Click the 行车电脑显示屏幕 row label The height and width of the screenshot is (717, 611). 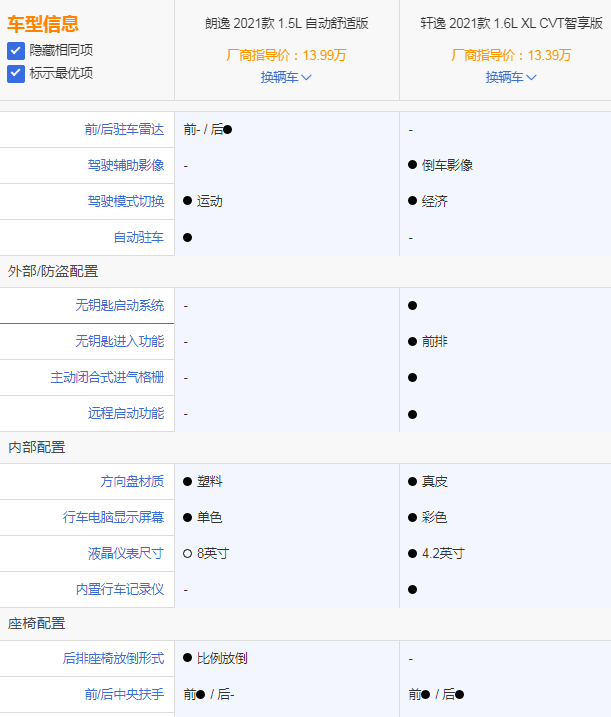[113, 518]
